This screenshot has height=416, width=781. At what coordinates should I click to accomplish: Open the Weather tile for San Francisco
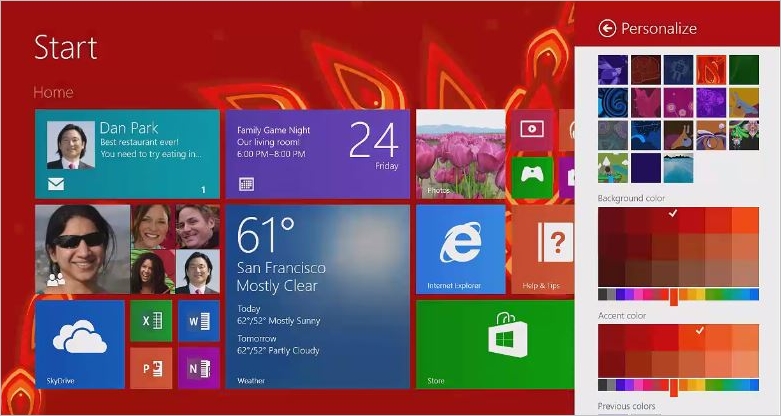pyautogui.click(x=318, y=297)
